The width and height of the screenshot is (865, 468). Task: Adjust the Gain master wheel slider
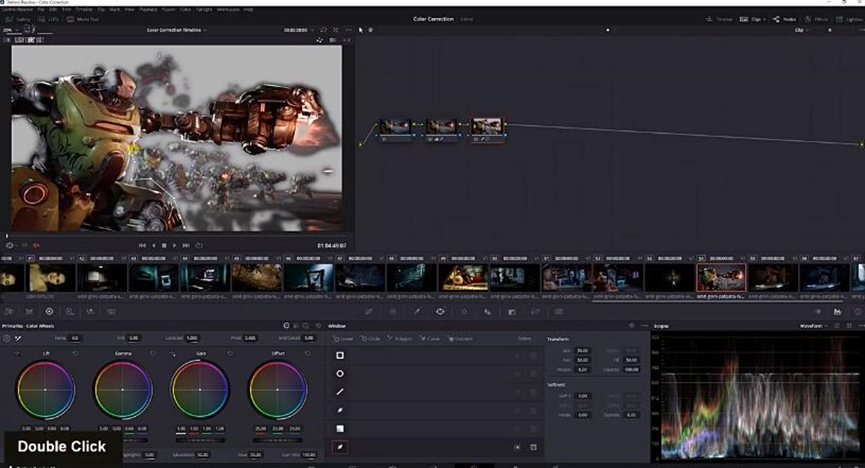pyautogui.click(x=200, y=440)
